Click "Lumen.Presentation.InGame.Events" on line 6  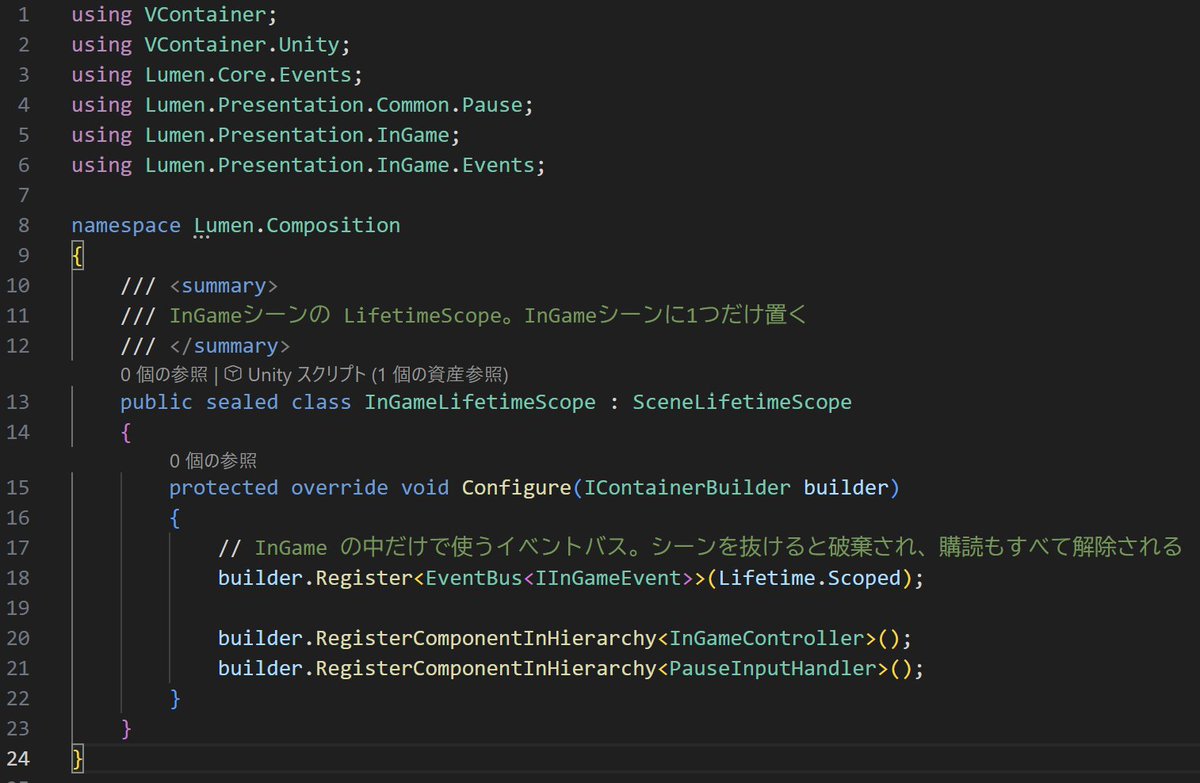coord(340,165)
